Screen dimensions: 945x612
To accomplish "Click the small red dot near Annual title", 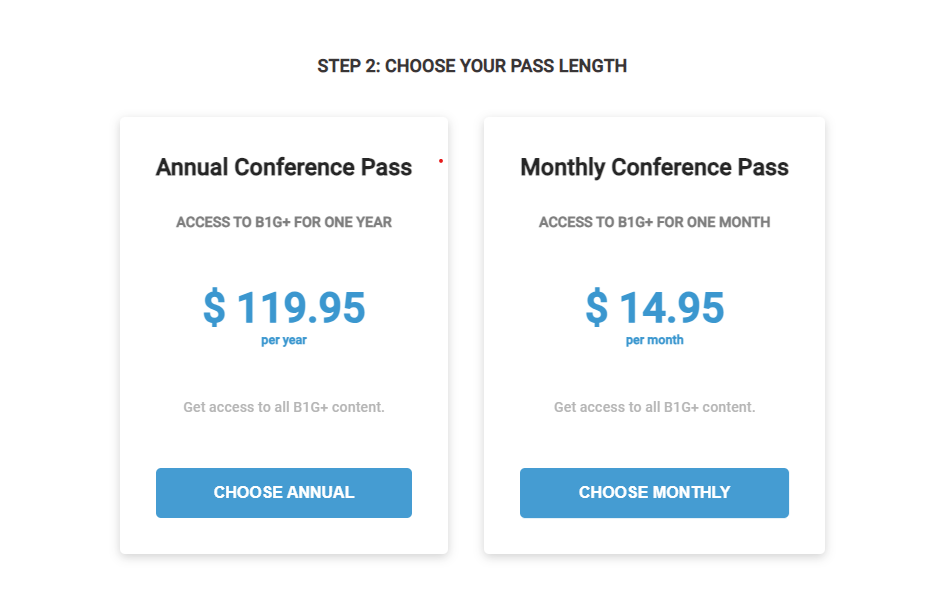I will (x=441, y=160).
